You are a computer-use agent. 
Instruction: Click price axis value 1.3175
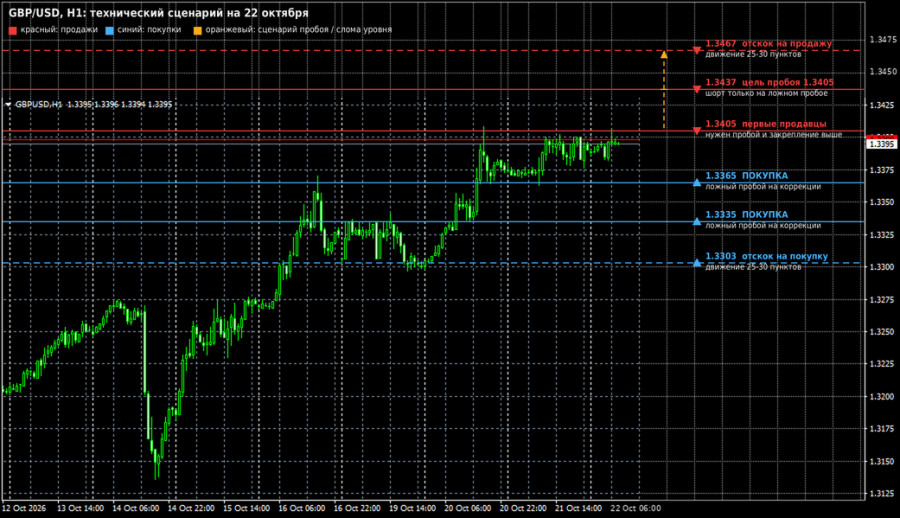pos(882,429)
